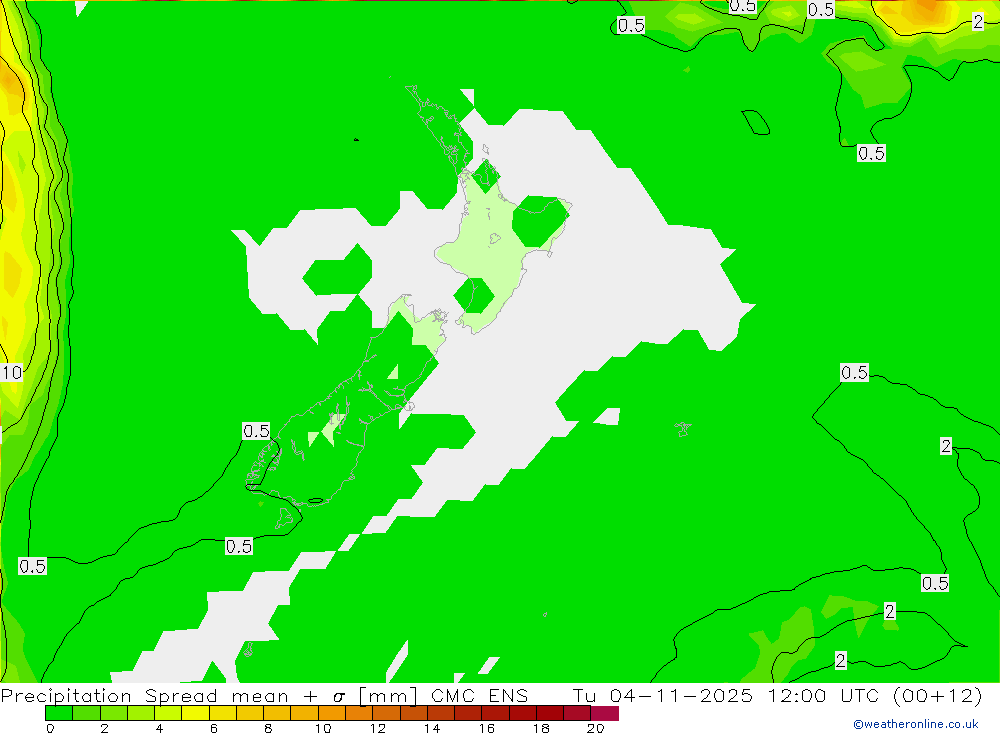Click the sigma symbol in the caption
Image resolution: width=1000 pixels, height=733 pixels.
coord(339,697)
